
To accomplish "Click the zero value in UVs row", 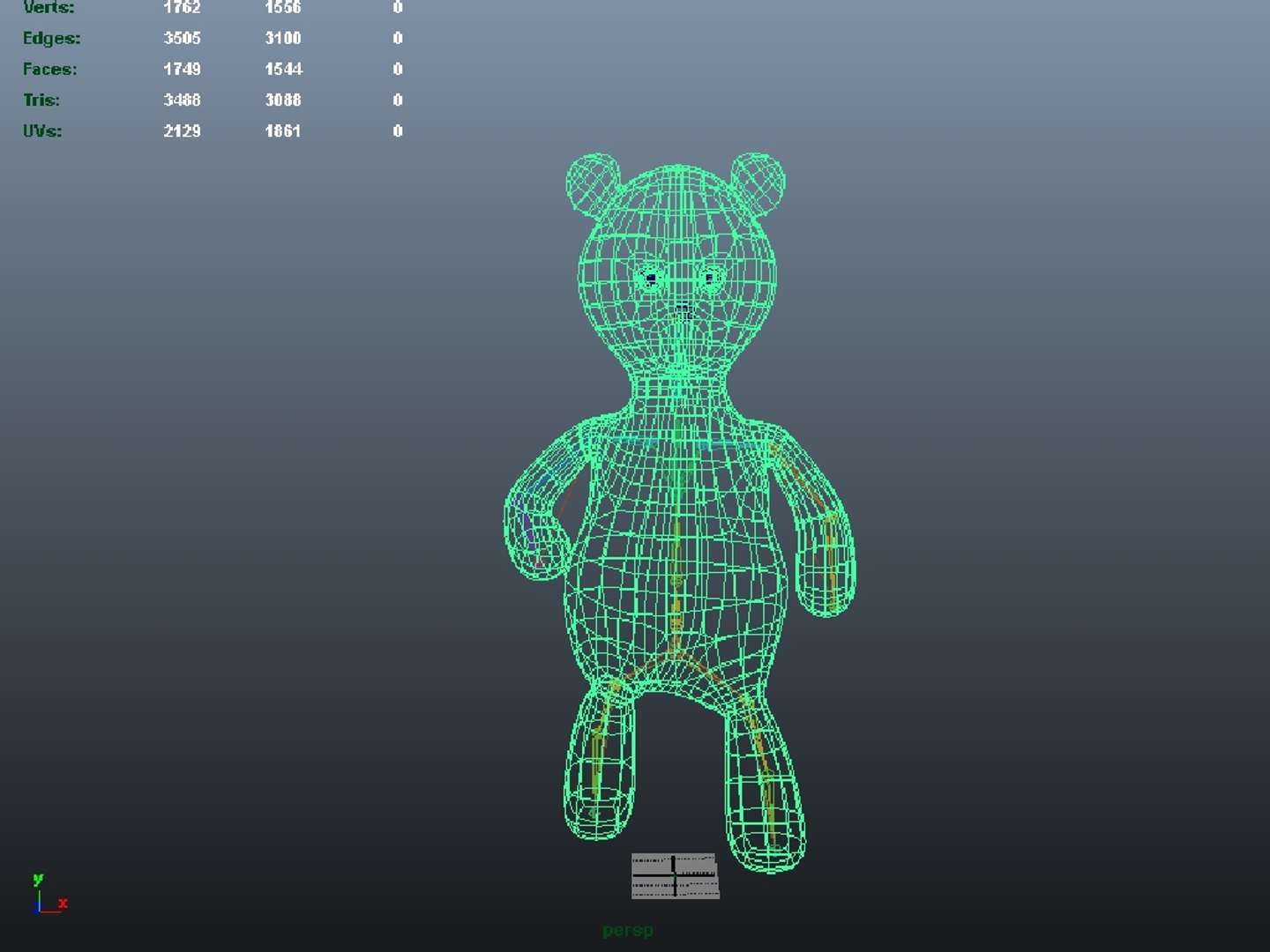I will [398, 130].
